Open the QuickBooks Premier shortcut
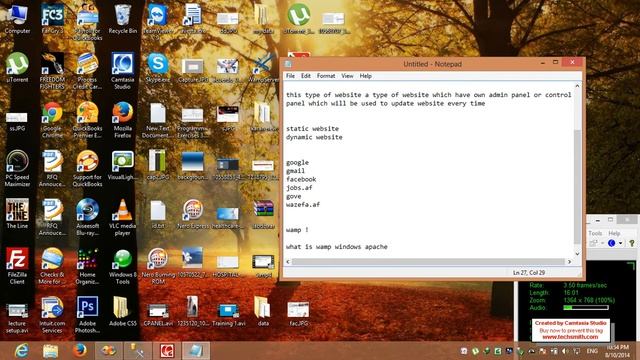Image resolution: width=640 pixels, height=360 pixels. click(x=87, y=120)
